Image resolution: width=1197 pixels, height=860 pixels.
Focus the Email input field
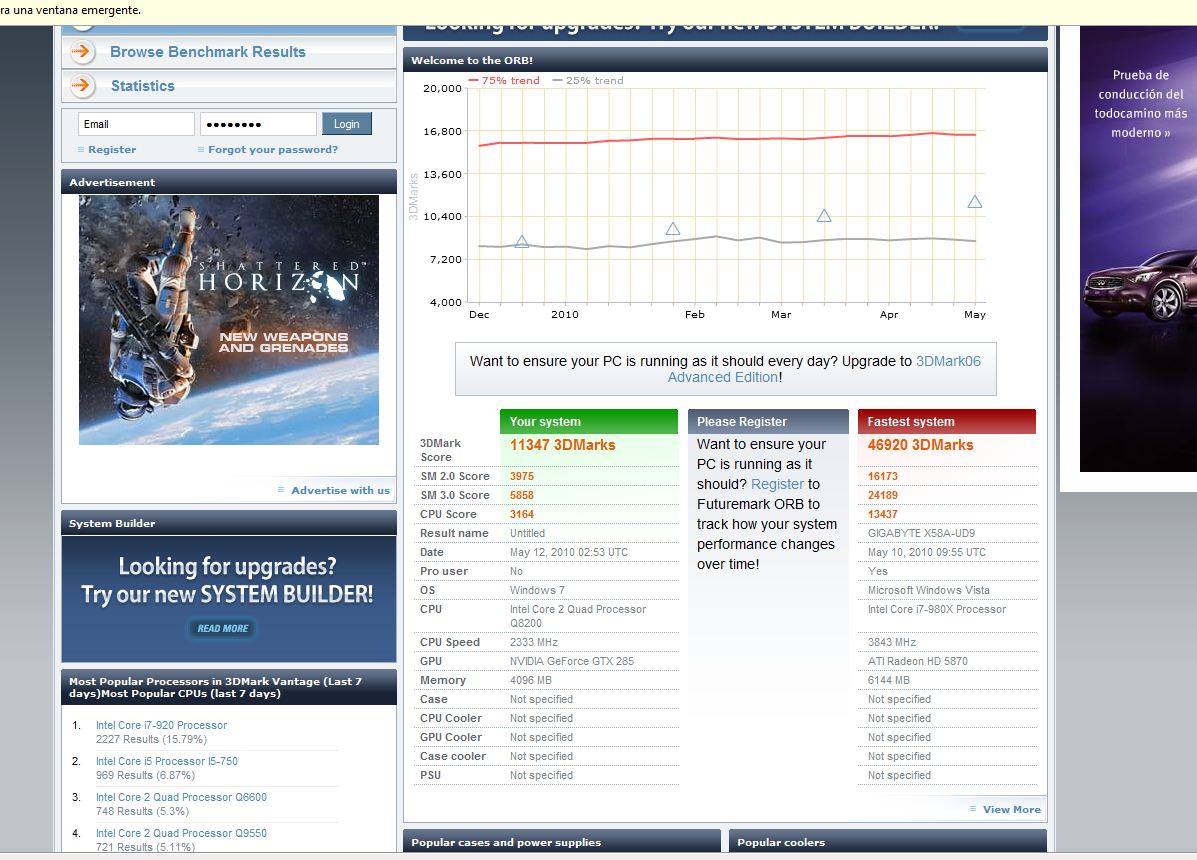click(136, 124)
